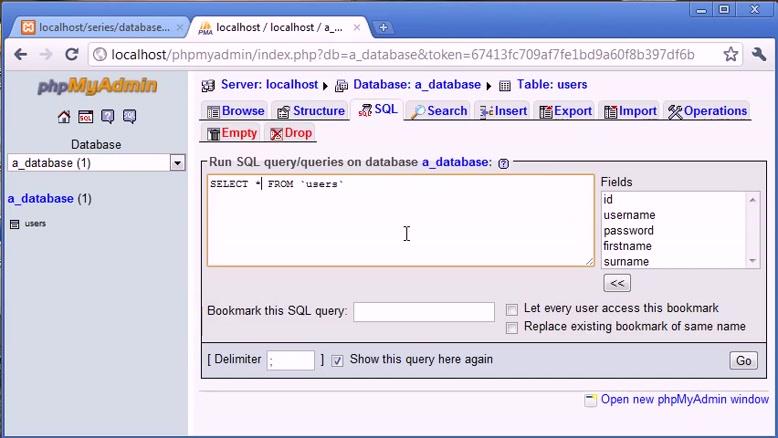Click Fields list scroll down arrow
The image size is (778, 438).
point(753,261)
